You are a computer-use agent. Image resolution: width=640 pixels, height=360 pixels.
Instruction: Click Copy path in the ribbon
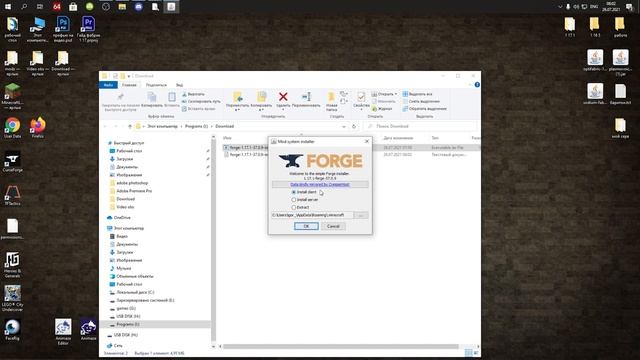point(201,102)
